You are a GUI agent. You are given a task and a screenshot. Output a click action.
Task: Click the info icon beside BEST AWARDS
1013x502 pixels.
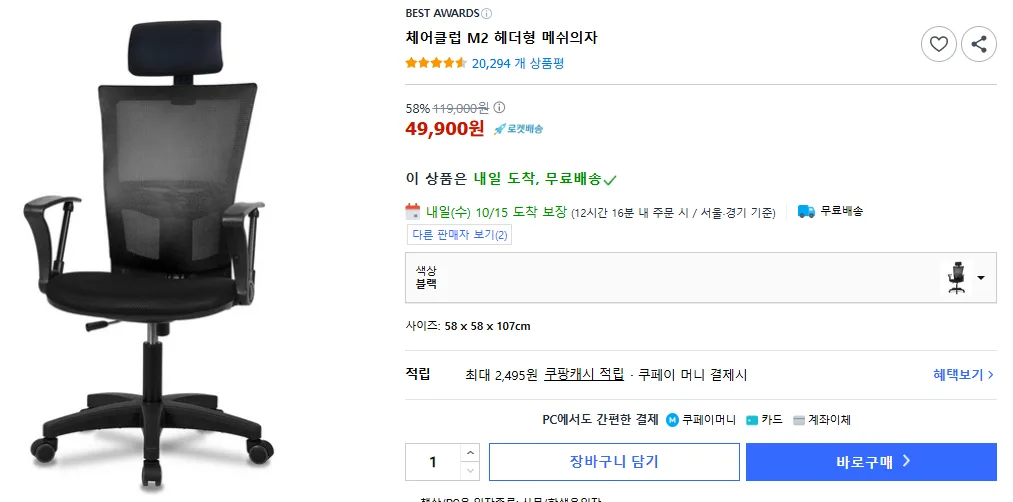coord(487,14)
